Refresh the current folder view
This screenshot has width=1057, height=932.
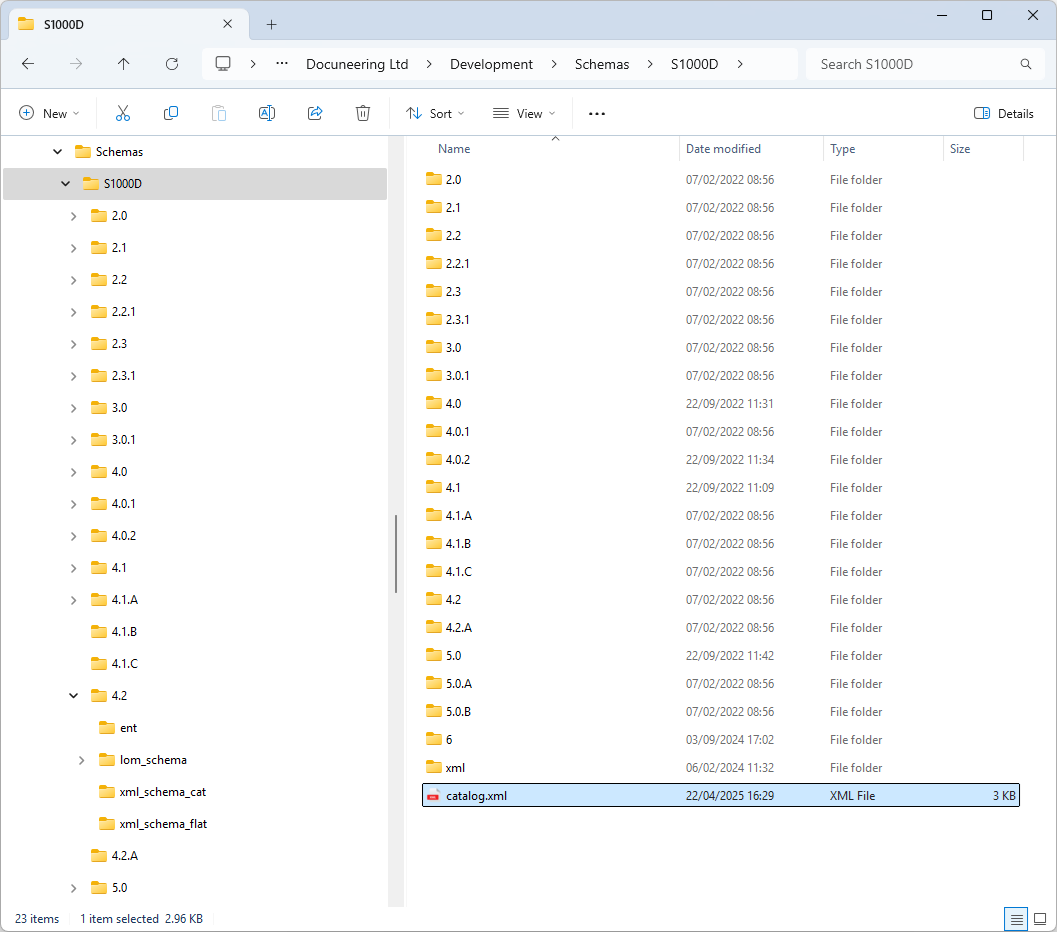(x=172, y=64)
